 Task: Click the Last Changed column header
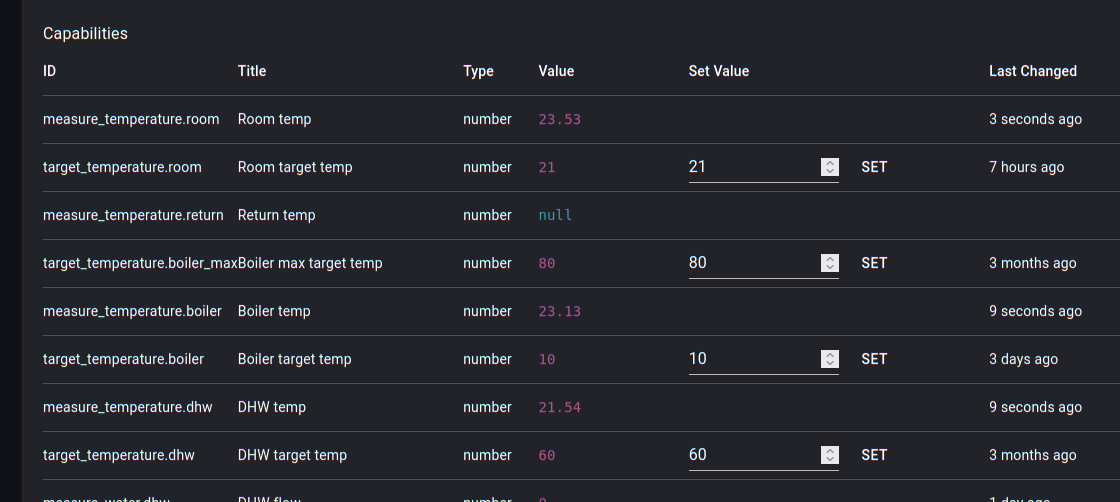1032,72
